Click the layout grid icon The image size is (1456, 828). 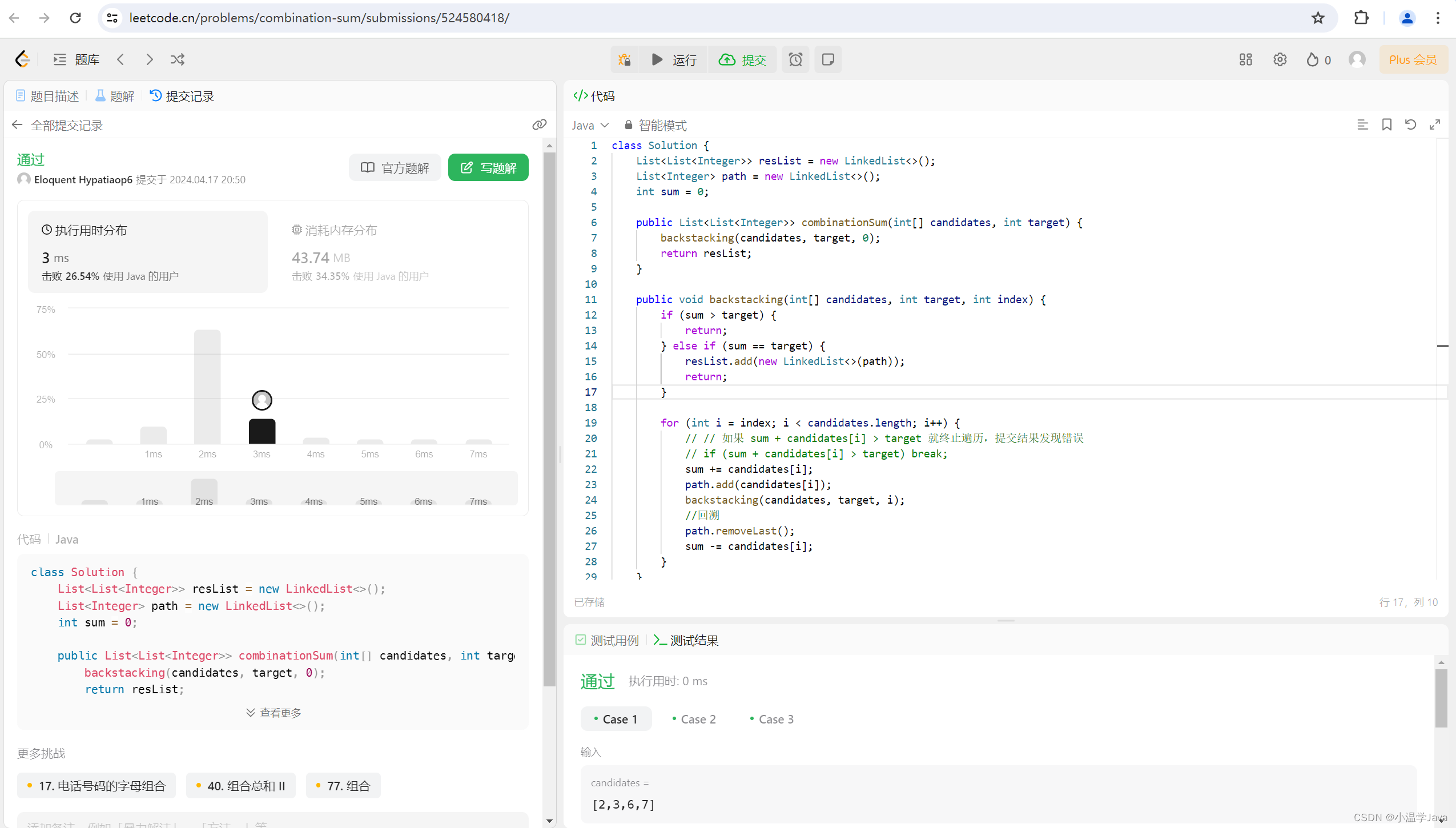tap(1245, 59)
